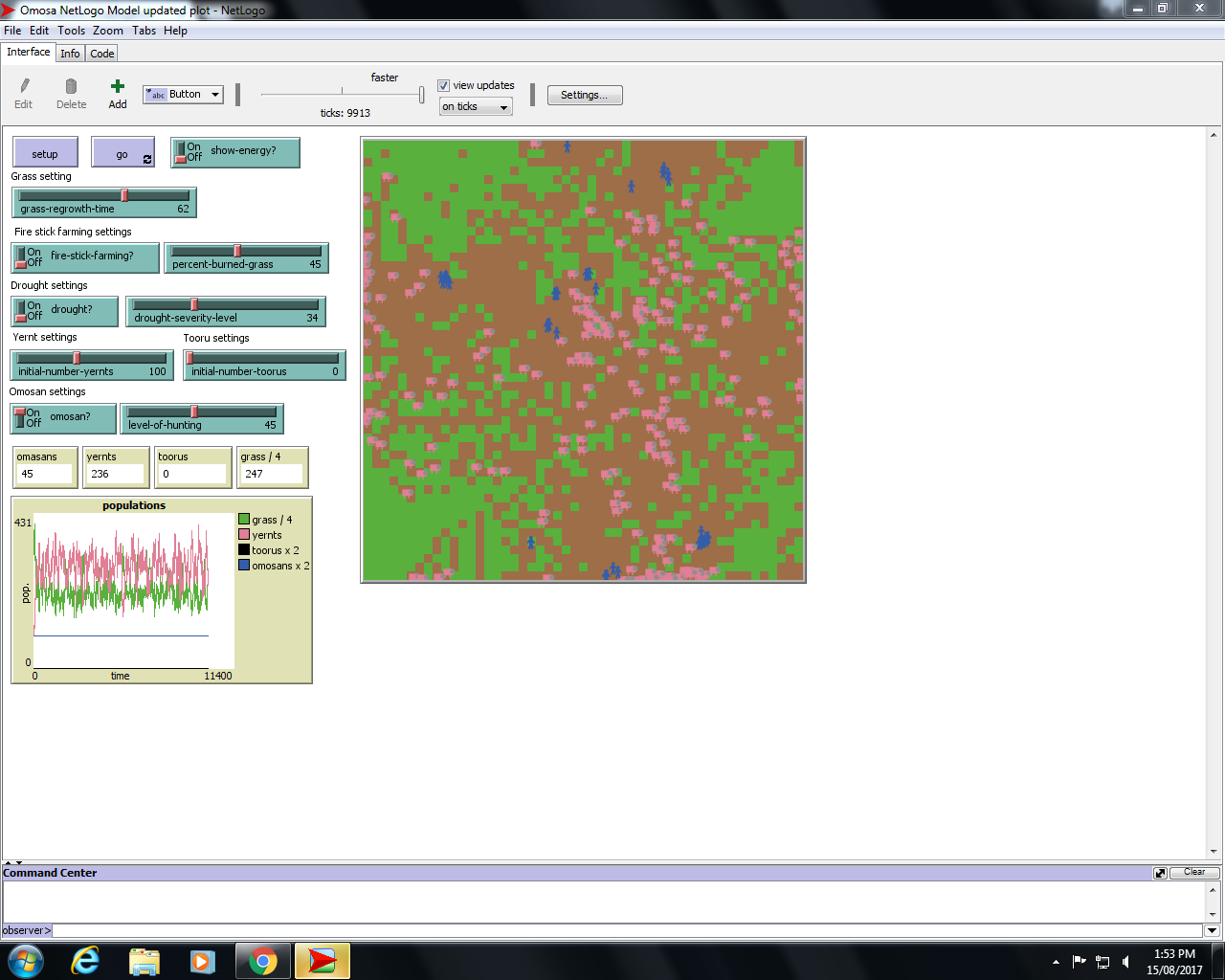
Task: Click the omasans monitor value
Action: point(44,474)
